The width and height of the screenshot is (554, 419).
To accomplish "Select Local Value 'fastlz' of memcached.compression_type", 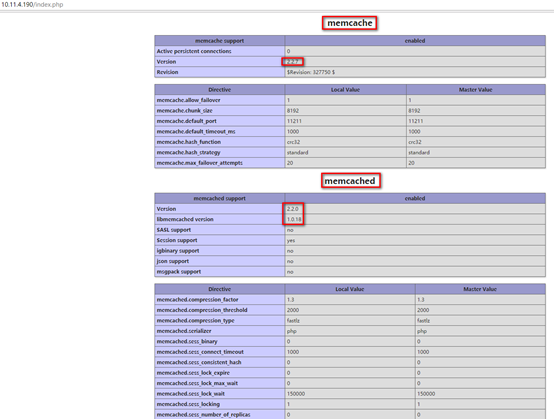I will [x=293, y=321].
